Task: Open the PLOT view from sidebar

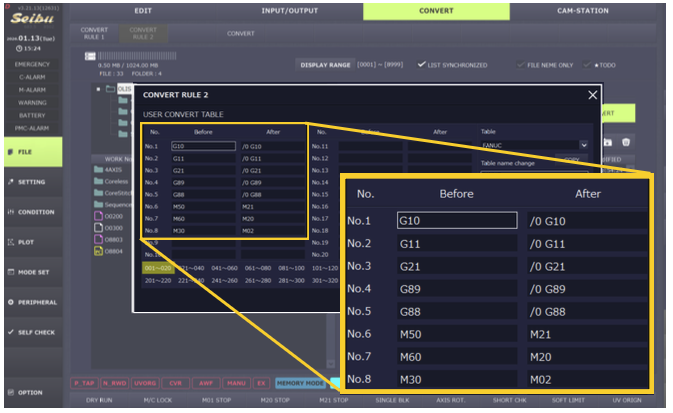Action: (30, 242)
